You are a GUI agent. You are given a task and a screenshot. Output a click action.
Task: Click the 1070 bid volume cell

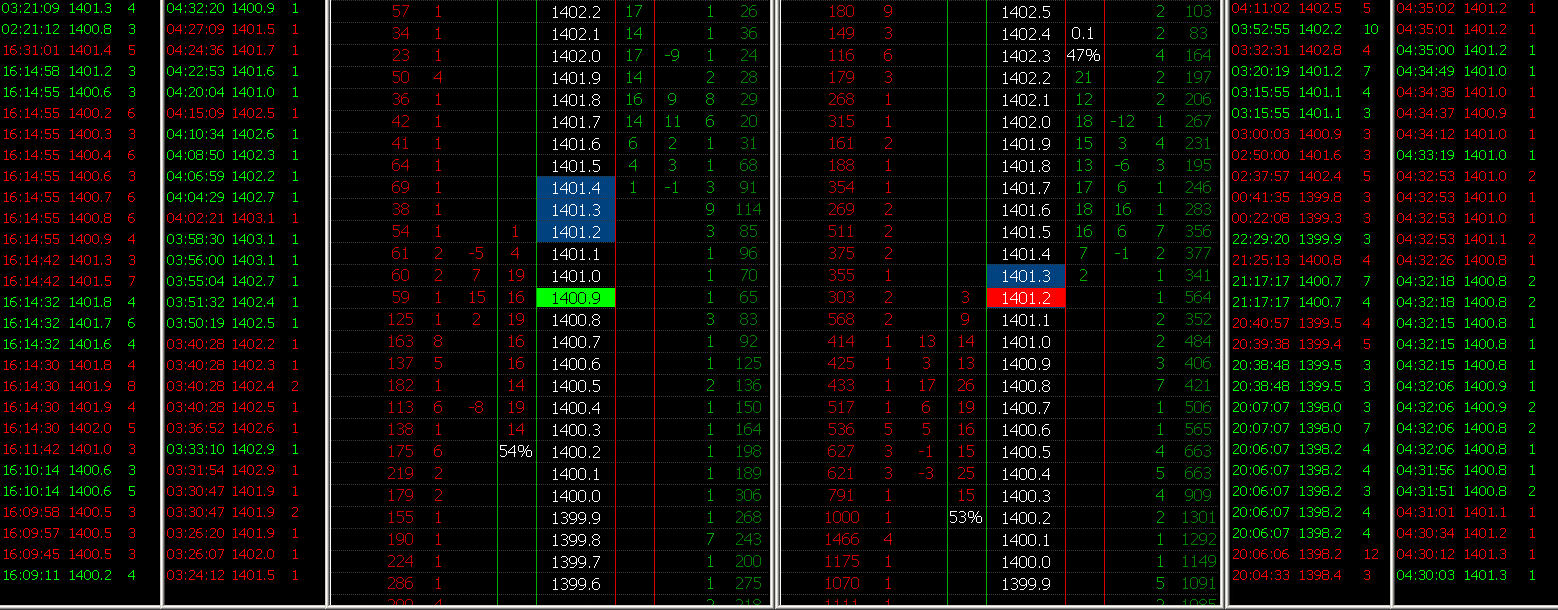(841, 583)
